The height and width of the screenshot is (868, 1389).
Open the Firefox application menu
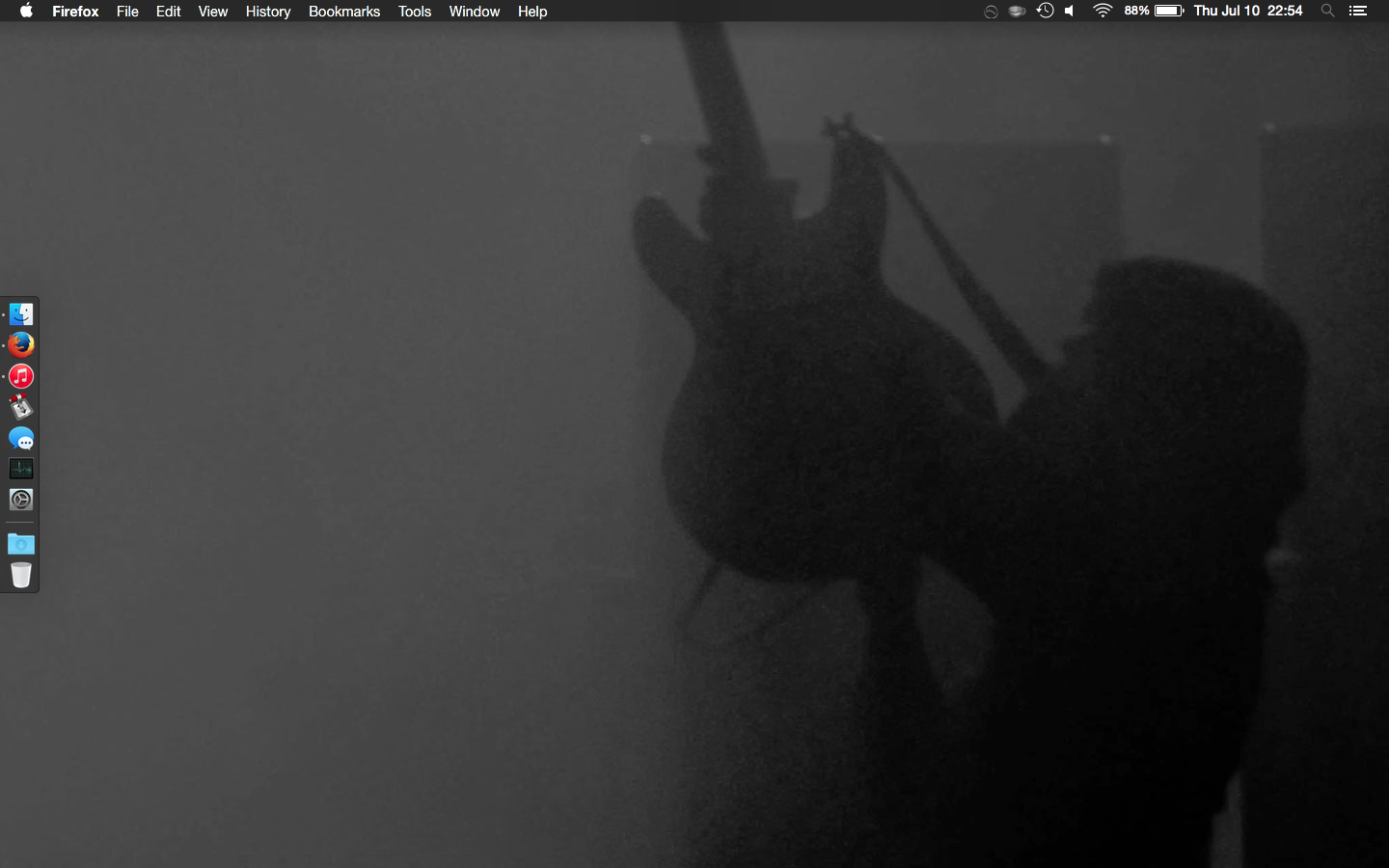(75, 12)
